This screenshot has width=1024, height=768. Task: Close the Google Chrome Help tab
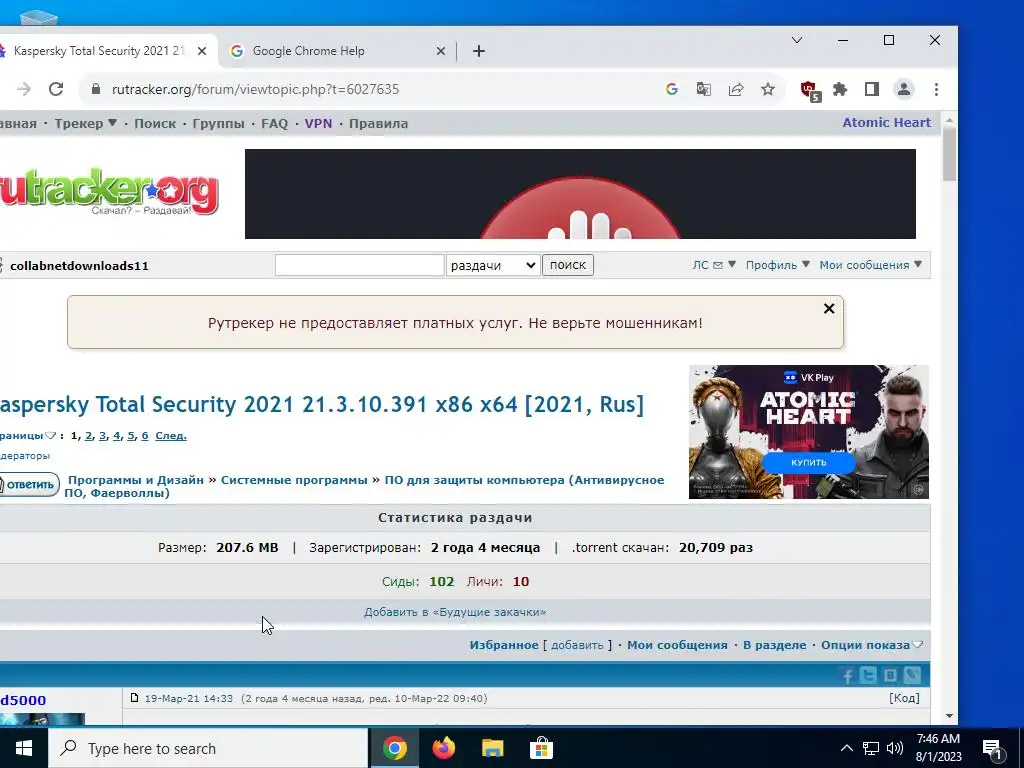pos(441,51)
